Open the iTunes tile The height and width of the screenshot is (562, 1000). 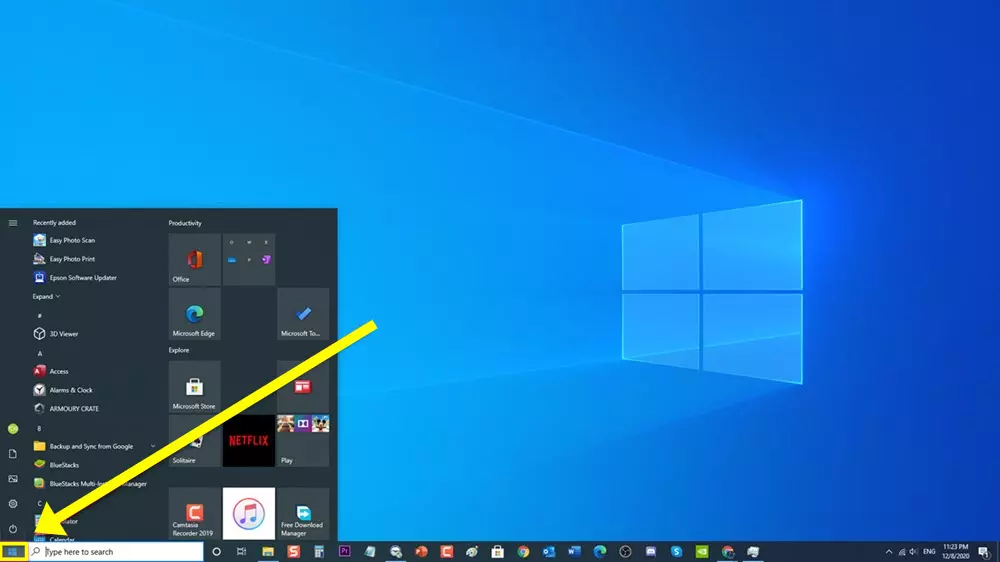[249, 514]
